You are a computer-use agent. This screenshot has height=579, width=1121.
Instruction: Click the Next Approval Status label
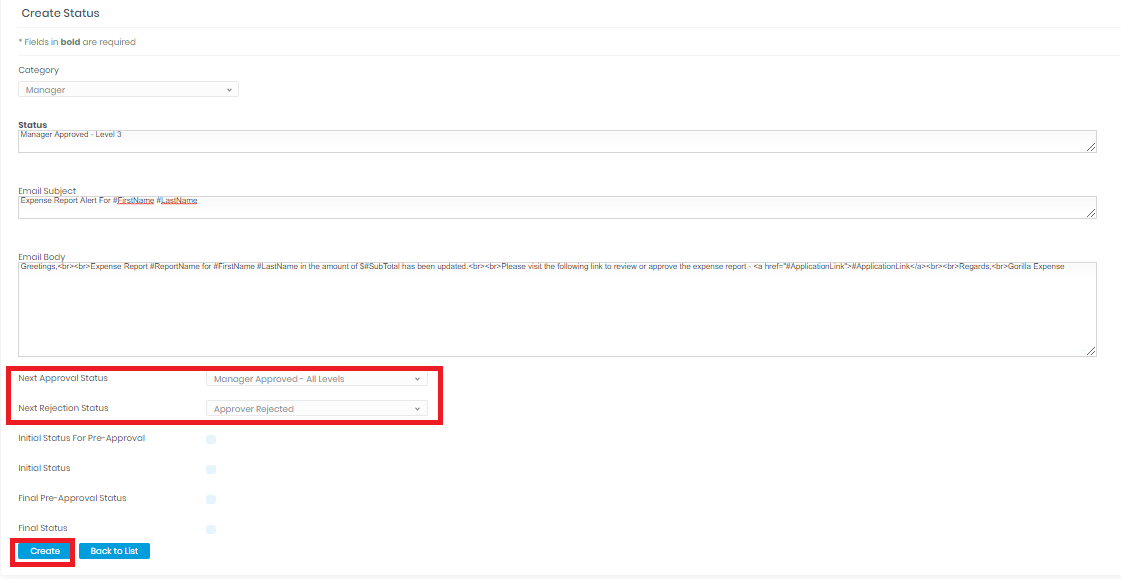pyautogui.click(x=63, y=377)
